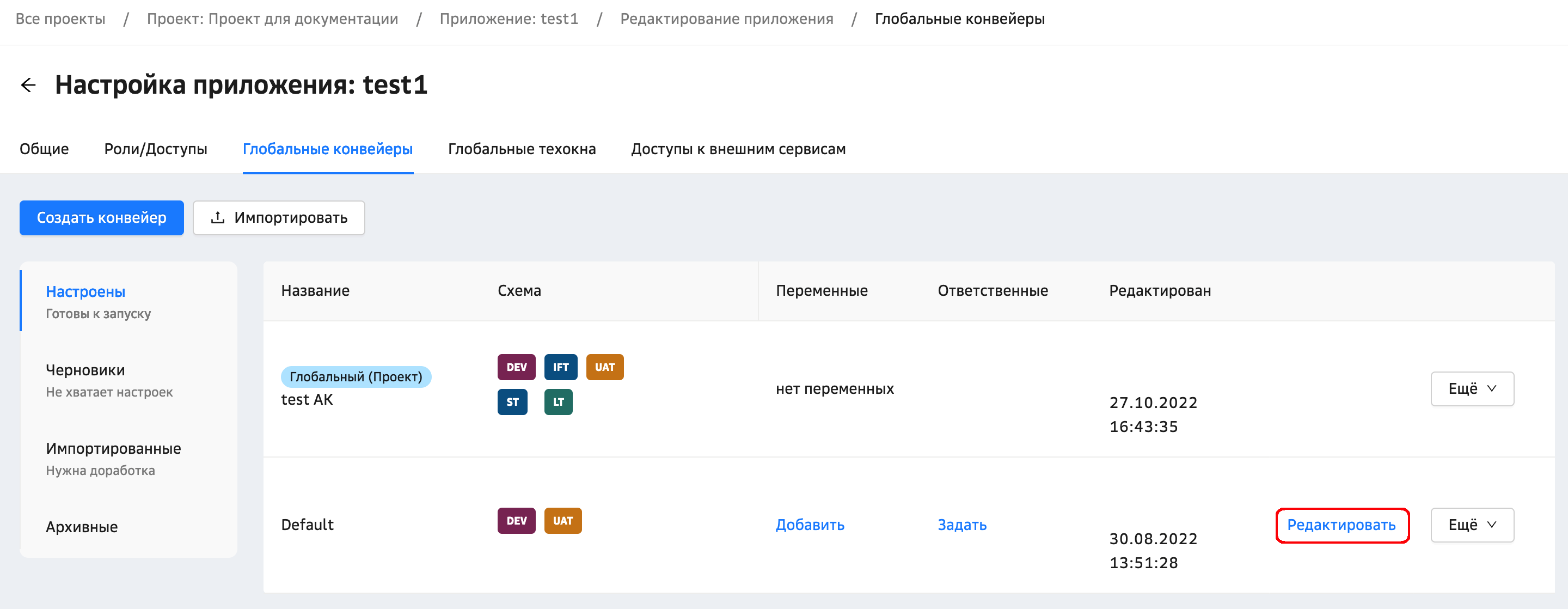This screenshot has height=609, width=1568.
Task: Click Добавить link in Переменные column
Action: (x=810, y=525)
